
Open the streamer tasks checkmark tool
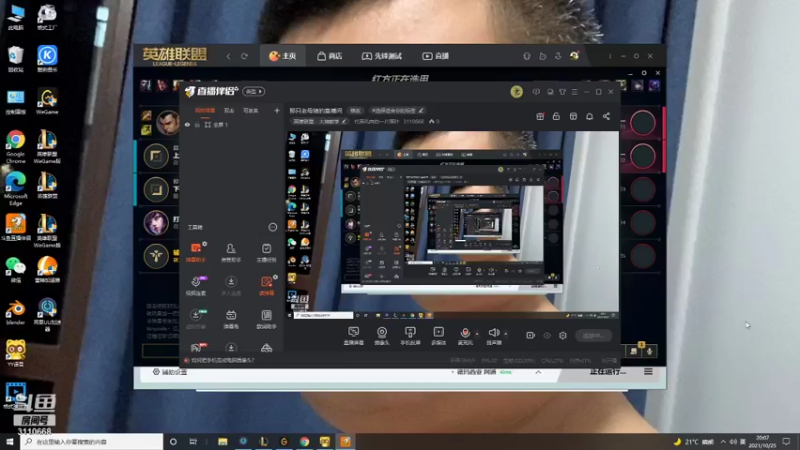click(266, 252)
